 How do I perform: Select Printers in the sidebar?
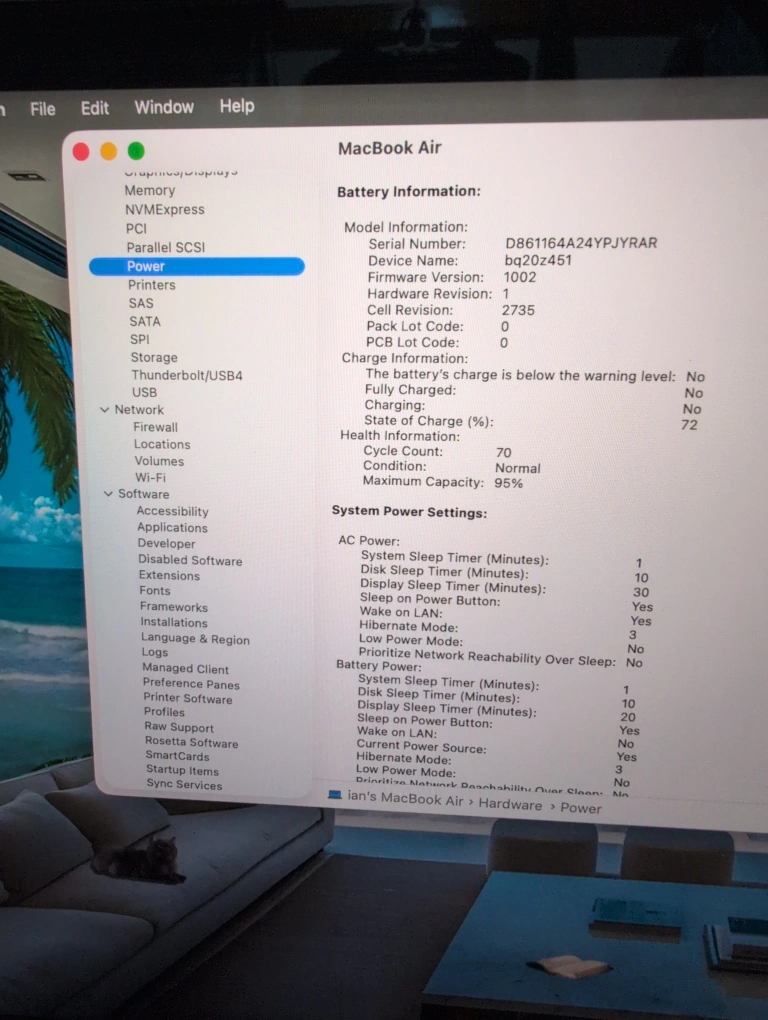152,285
